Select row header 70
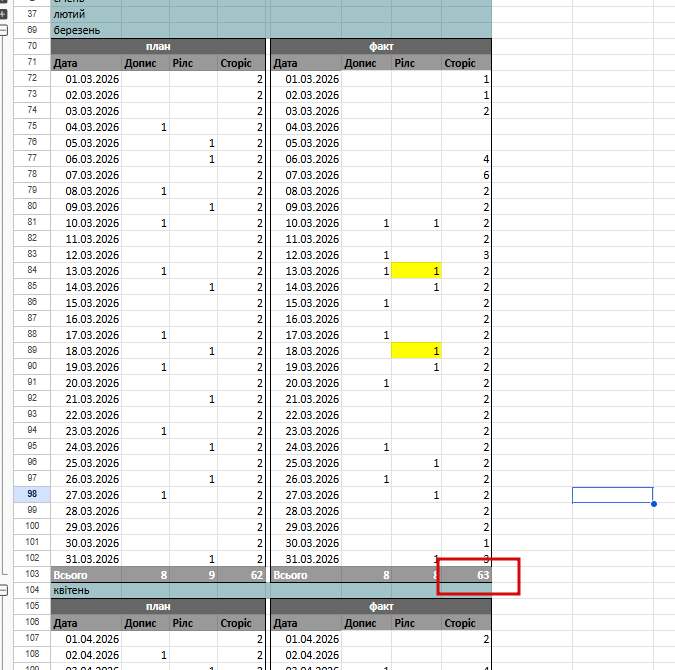The height and width of the screenshot is (670, 675). [32, 46]
